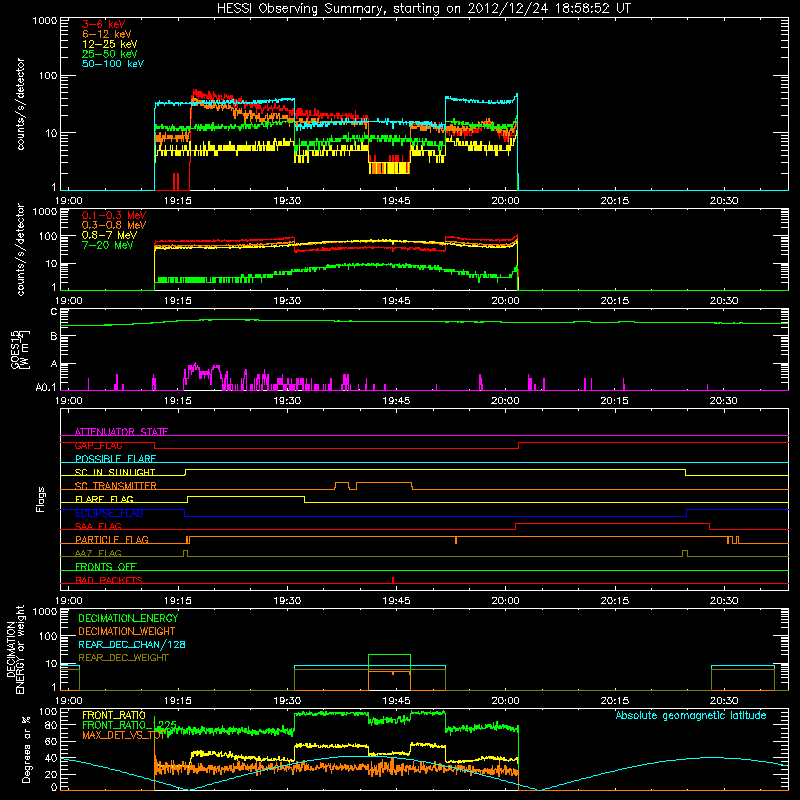Viewport: 800px width, 800px height.
Task: Click the DECIMATION ENERGY or weight axis label
Action: point(15,650)
